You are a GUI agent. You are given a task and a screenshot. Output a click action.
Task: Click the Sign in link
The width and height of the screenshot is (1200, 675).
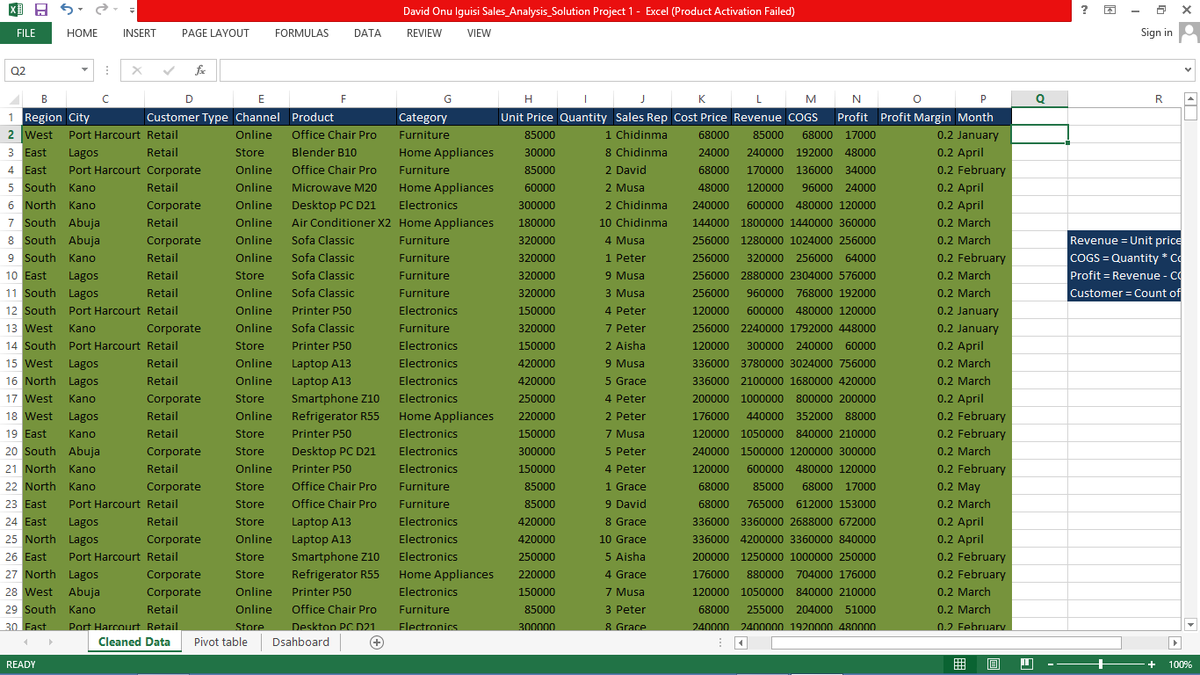point(1156,32)
